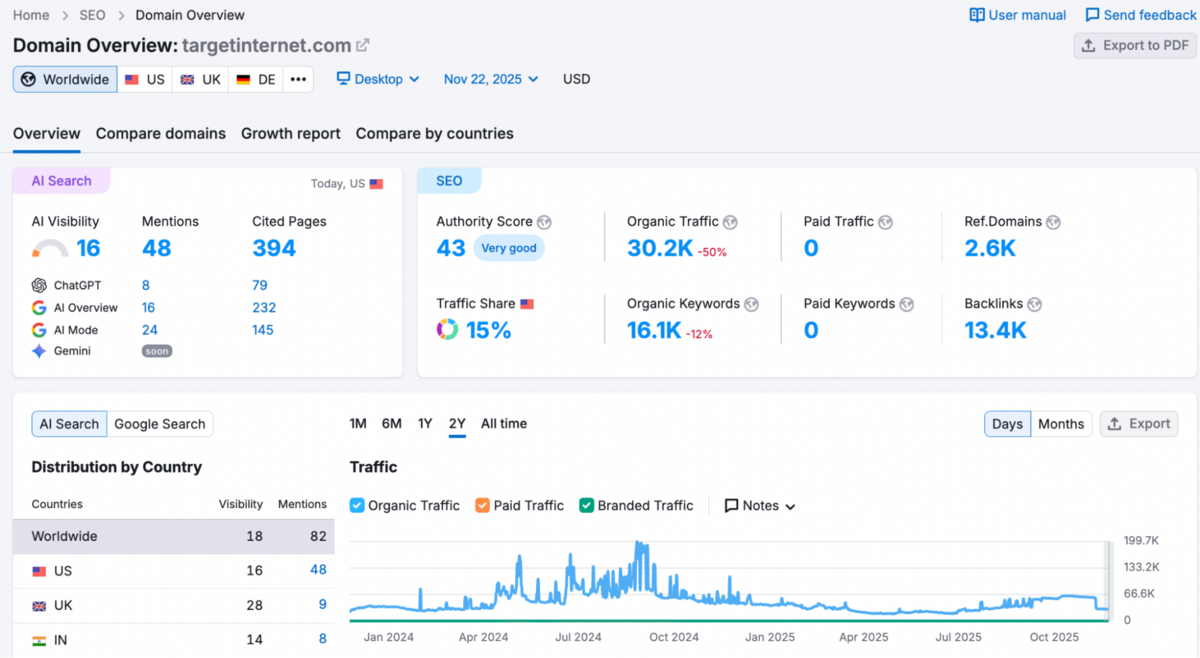Select the Worldwide row in country table
Screen dimensions: 1200x658
coord(173,537)
